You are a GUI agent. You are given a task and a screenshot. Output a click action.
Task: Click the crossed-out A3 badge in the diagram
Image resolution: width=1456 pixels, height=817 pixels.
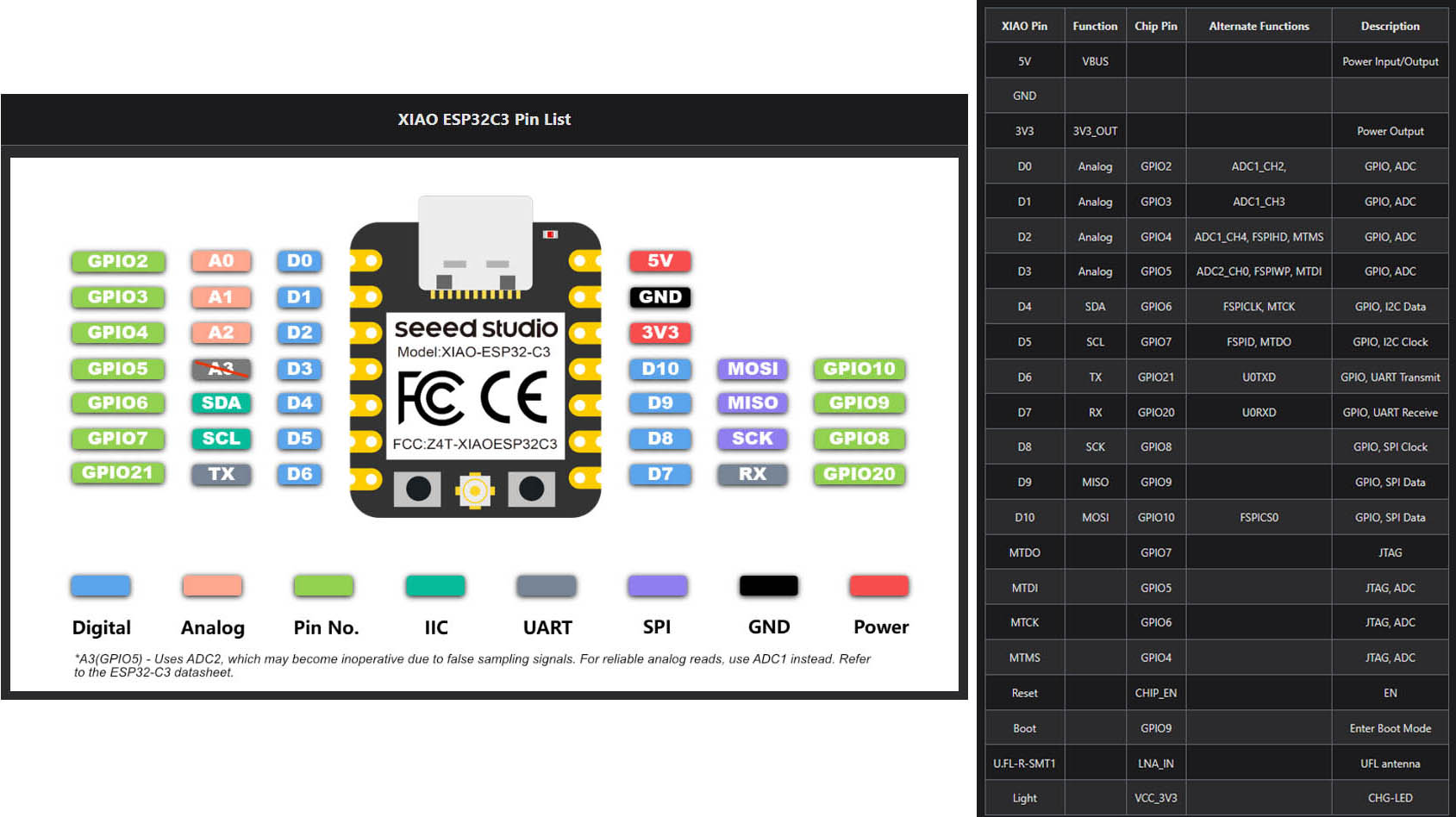[x=222, y=369]
